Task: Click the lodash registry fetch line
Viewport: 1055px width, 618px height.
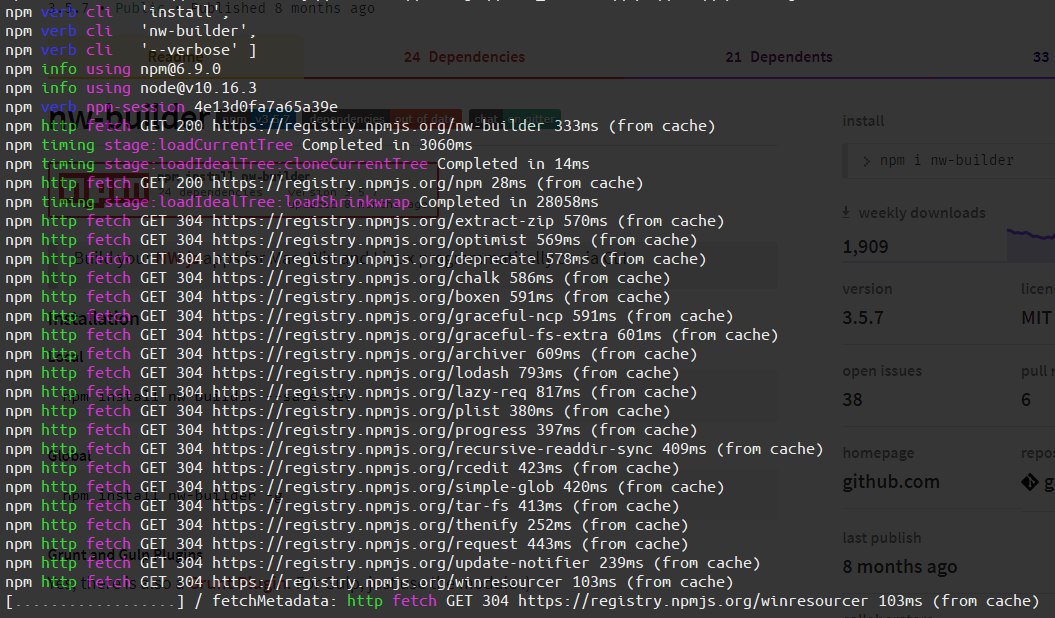Action: pos(342,373)
